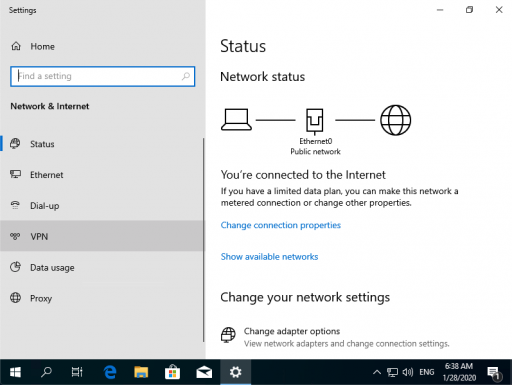
Task: Click the Data usage pie icon
Action: coord(15,267)
